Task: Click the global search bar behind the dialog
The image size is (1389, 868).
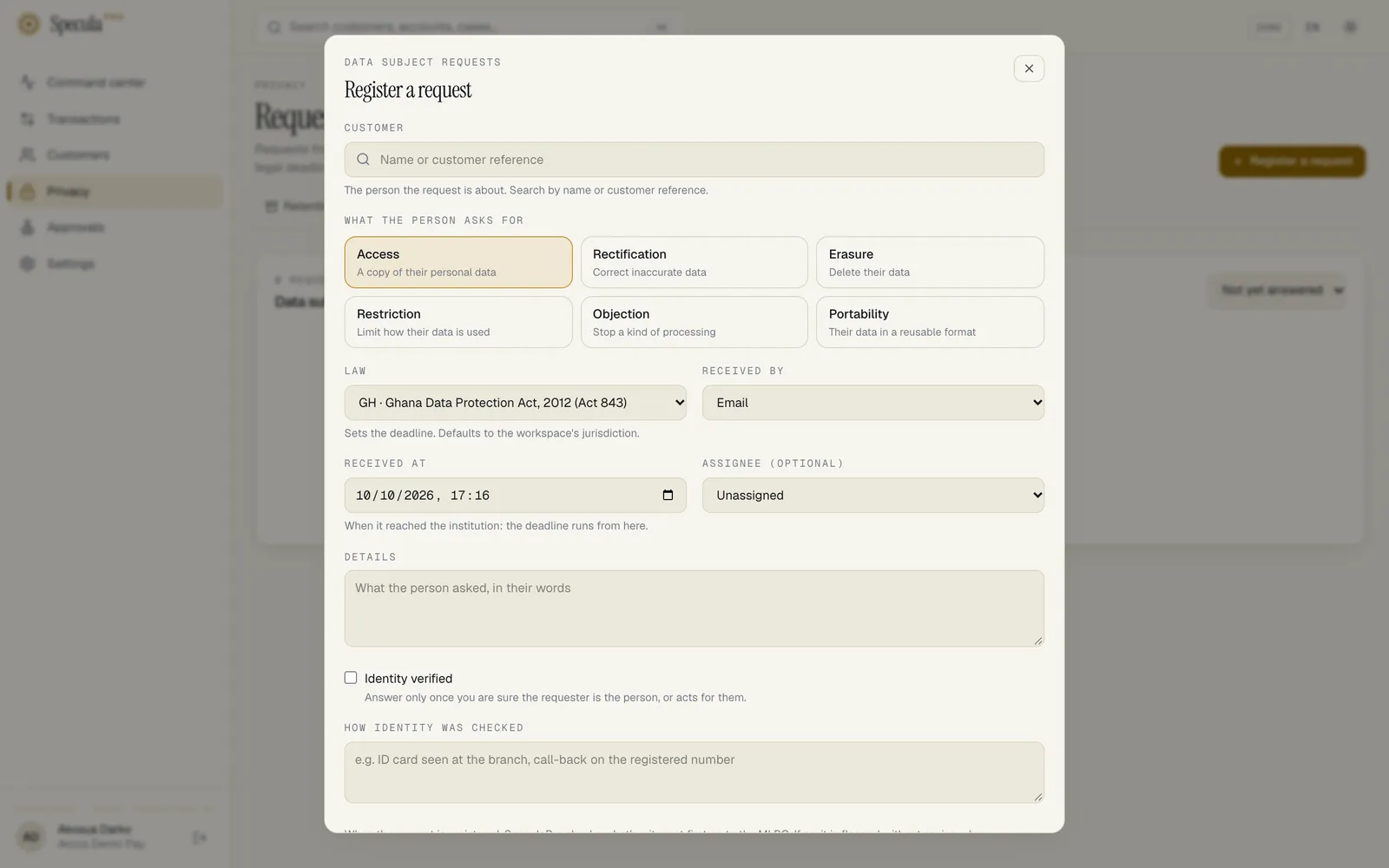Action: (x=469, y=27)
